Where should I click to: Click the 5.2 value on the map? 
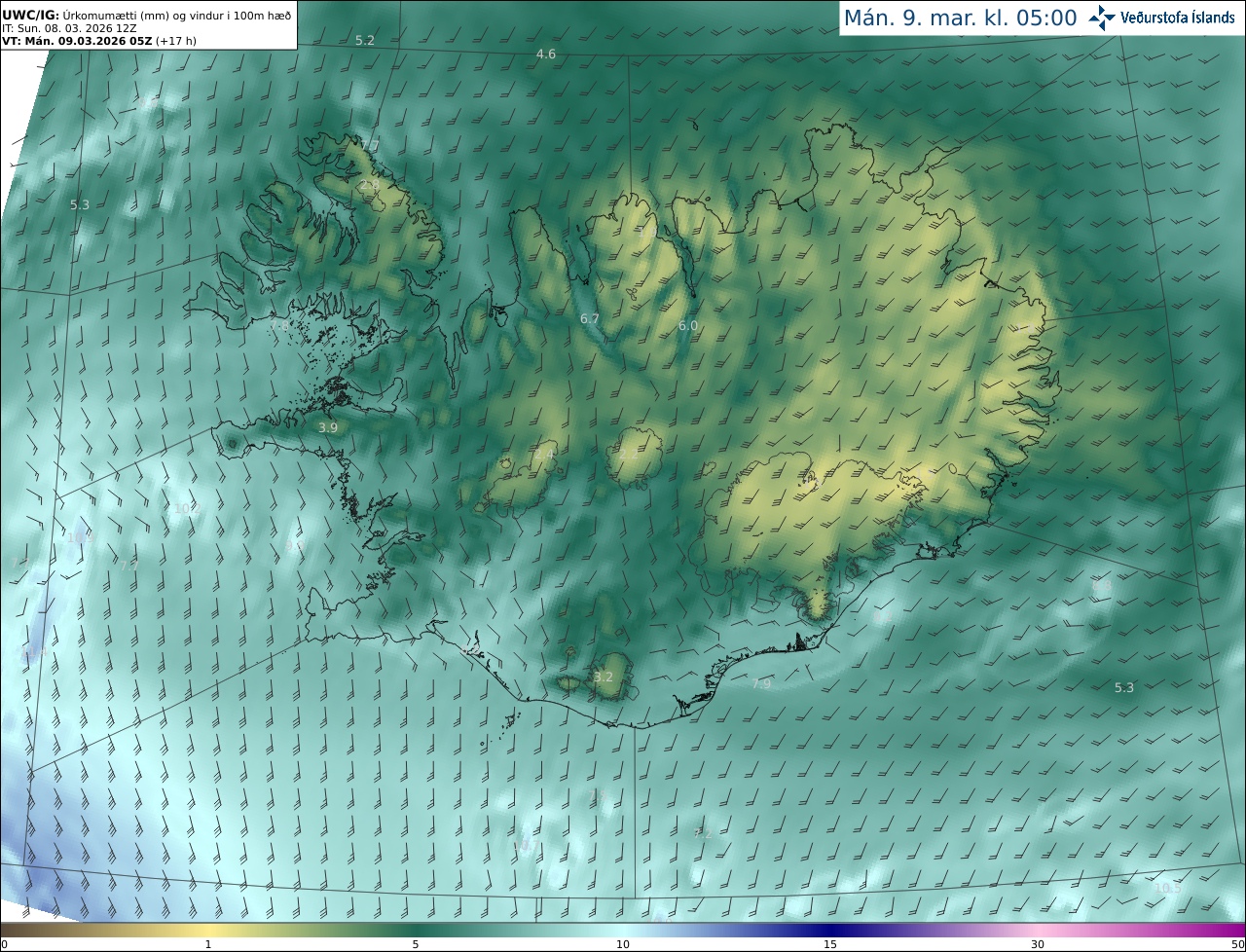point(365,40)
